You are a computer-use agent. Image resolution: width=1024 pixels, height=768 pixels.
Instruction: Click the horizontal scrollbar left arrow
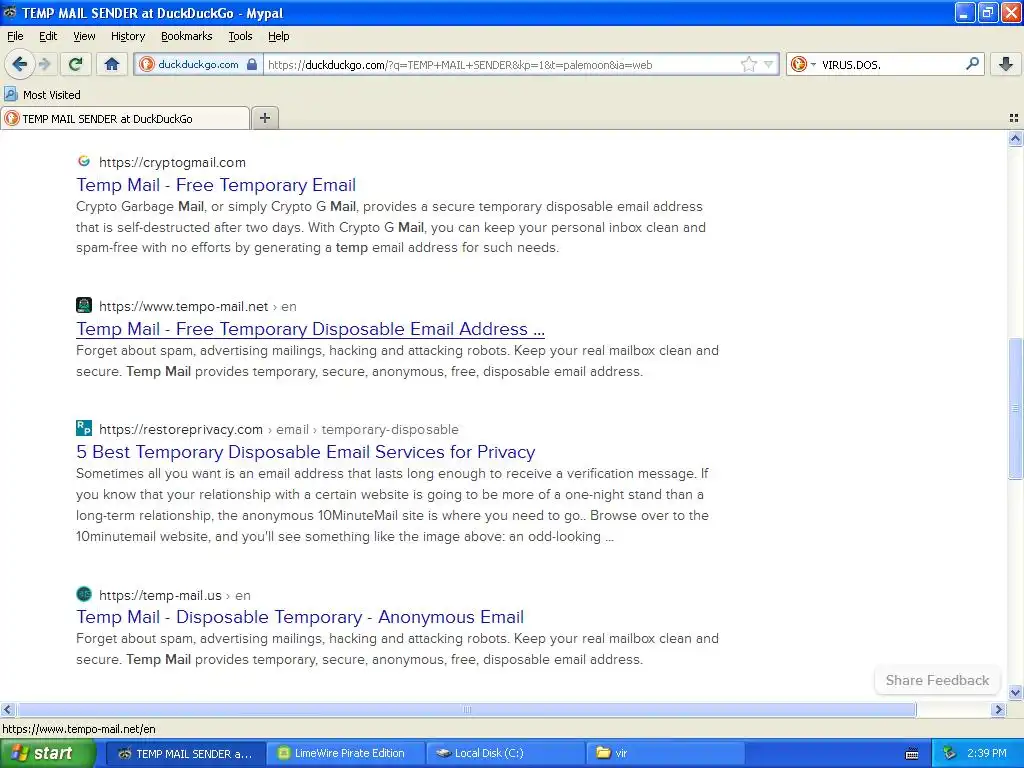7,709
